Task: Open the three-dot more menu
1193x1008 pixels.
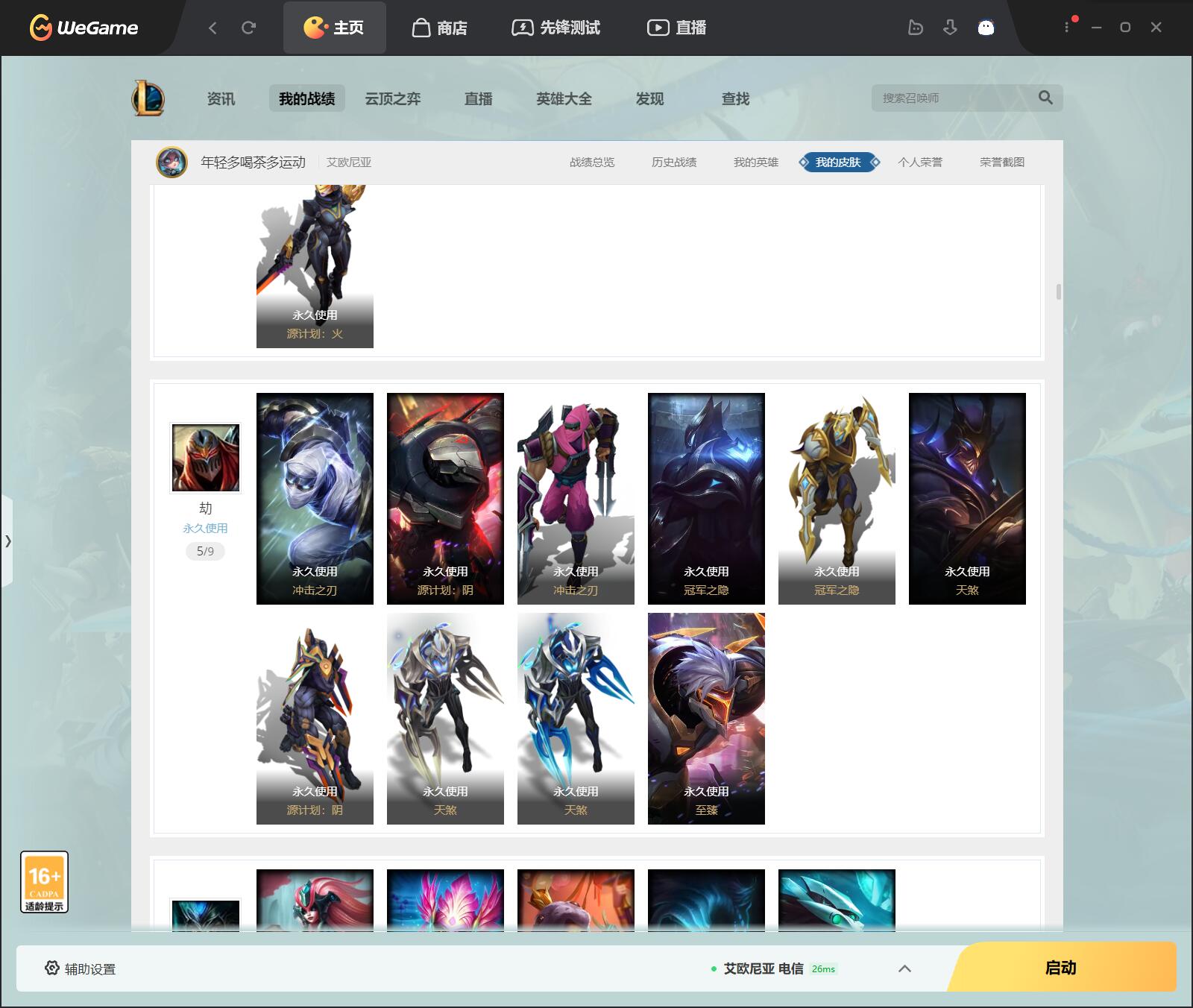Action: [1066, 28]
